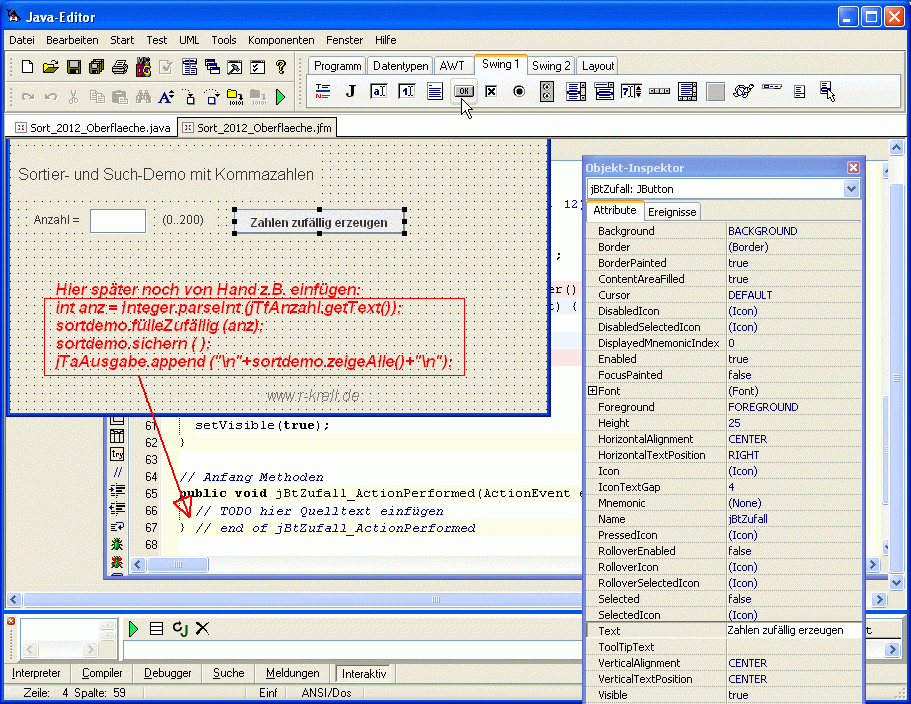Open search with the binoculars icon

tap(143, 97)
